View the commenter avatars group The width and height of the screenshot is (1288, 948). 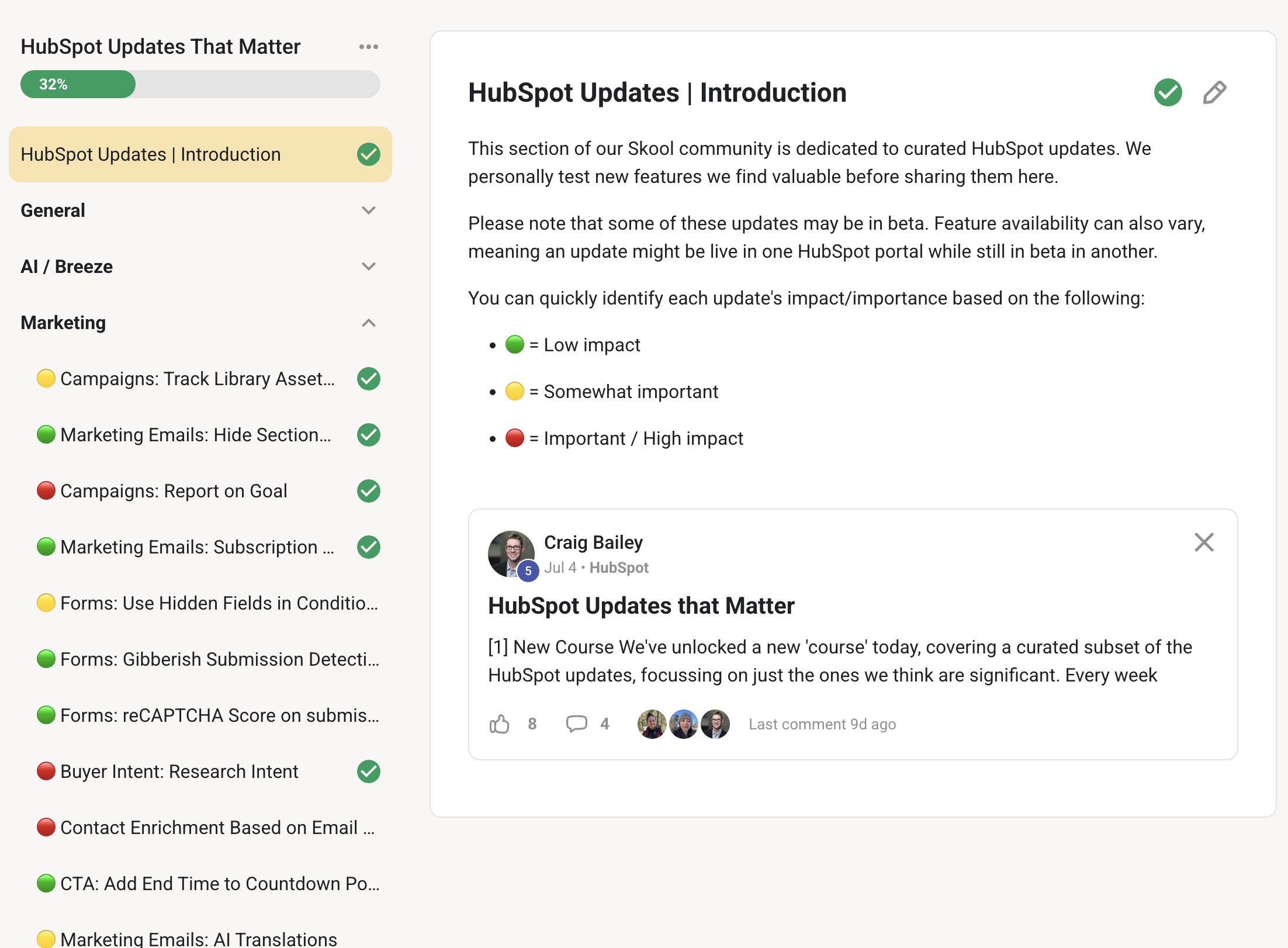[x=684, y=724]
